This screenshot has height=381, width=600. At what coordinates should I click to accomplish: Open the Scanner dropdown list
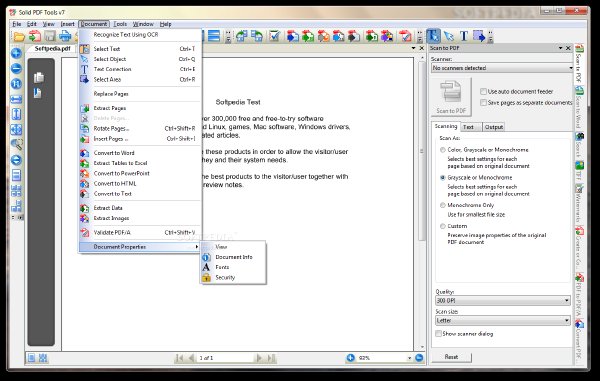tap(502, 68)
